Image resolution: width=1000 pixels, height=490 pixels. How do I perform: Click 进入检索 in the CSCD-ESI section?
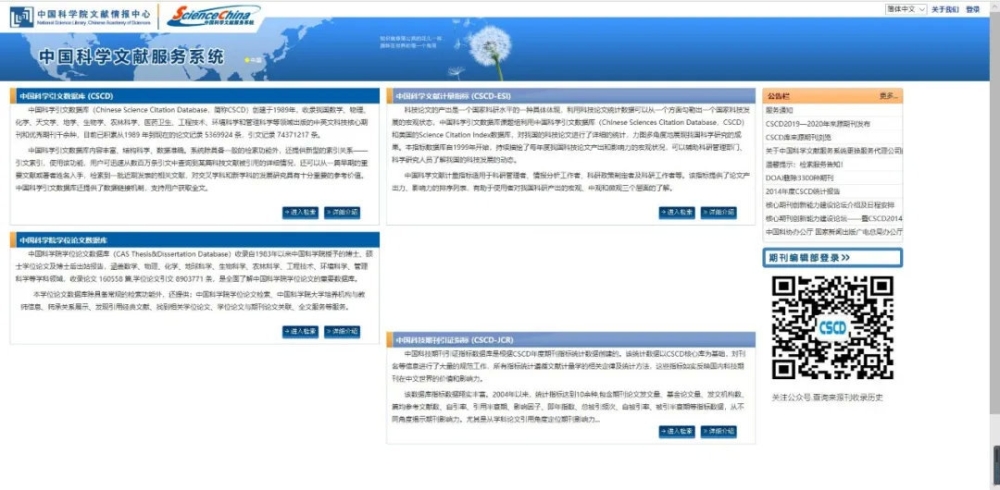(677, 212)
